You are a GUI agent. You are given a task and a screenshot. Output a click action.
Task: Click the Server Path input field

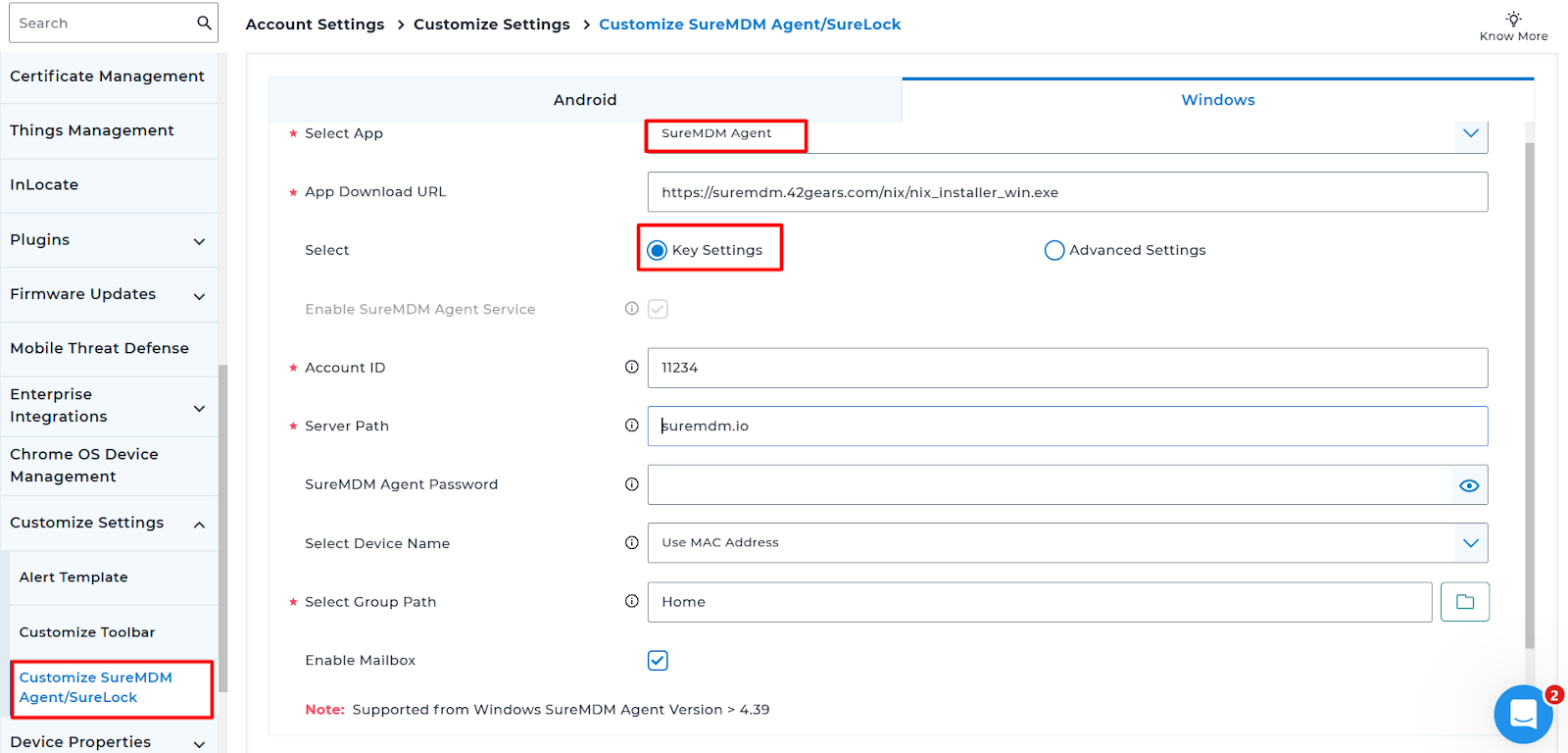[x=1067, y=427]
